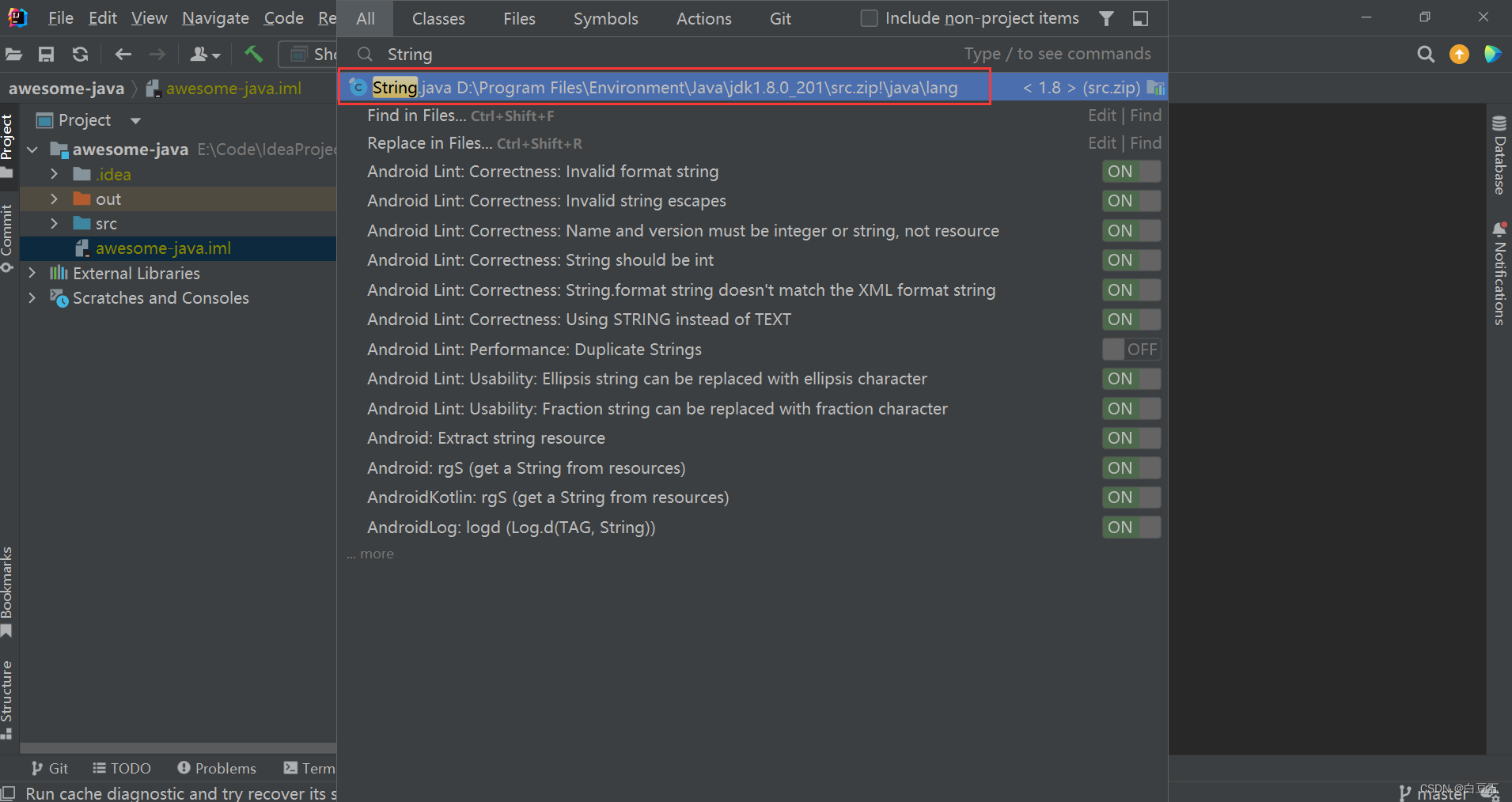1512x802 pixels.
Task: Click the Build project hammer icon
Action: tap(253, 54)
